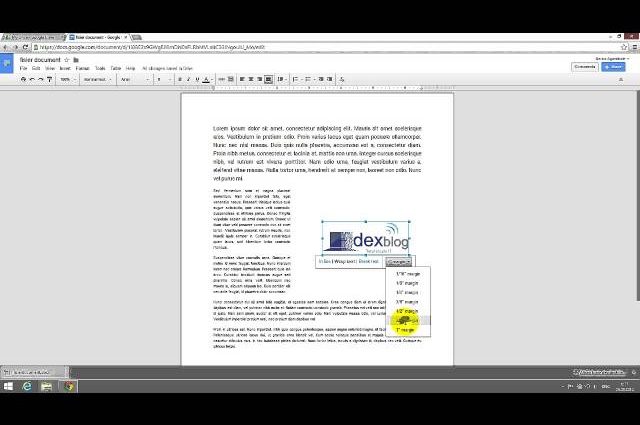Open the File menu
Image resolution: width=640 pixels, height=425 pixels.
(x=23, y=68)
